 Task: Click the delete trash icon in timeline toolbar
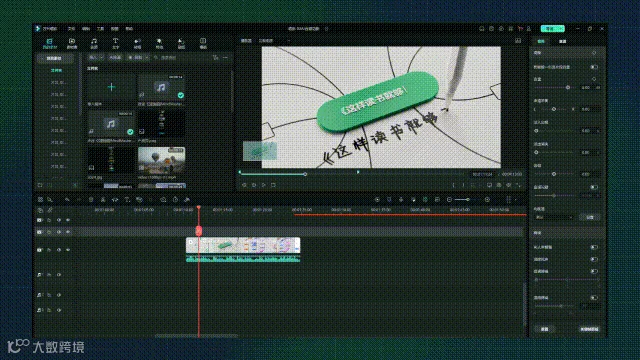[91, 200]
